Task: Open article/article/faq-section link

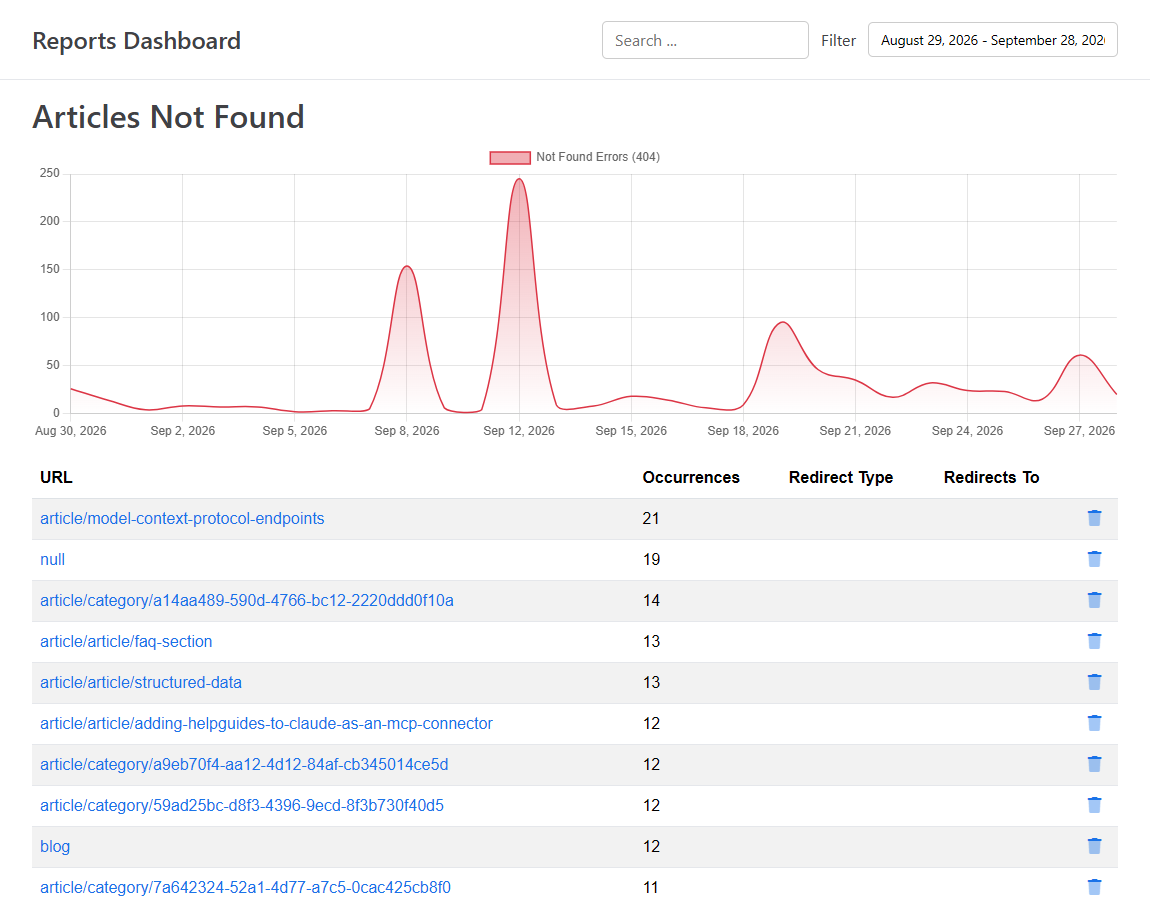Action: (126, 642)
